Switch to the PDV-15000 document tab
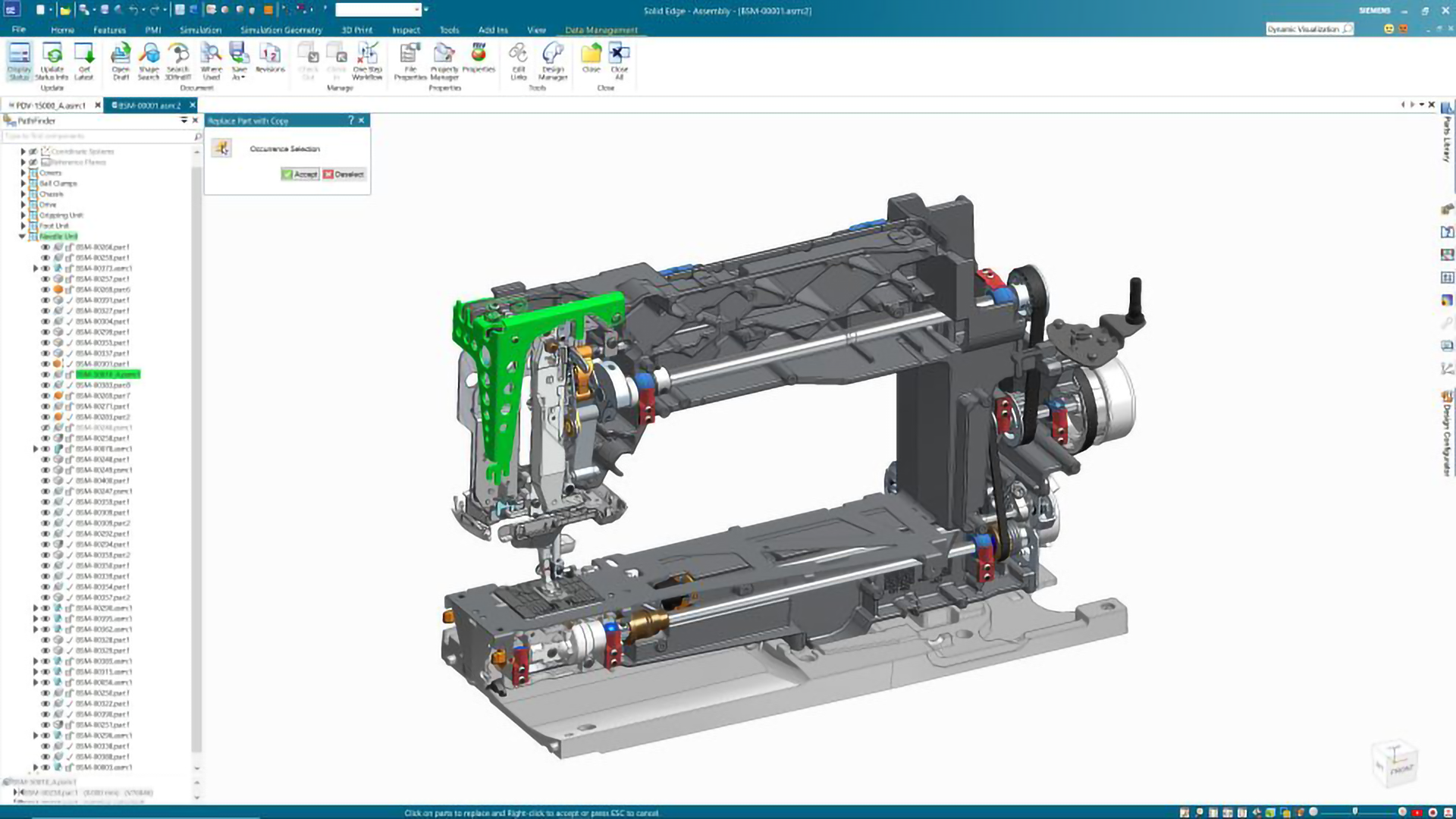This screenshot has height=819, width=1456. (x=52, y=105)
